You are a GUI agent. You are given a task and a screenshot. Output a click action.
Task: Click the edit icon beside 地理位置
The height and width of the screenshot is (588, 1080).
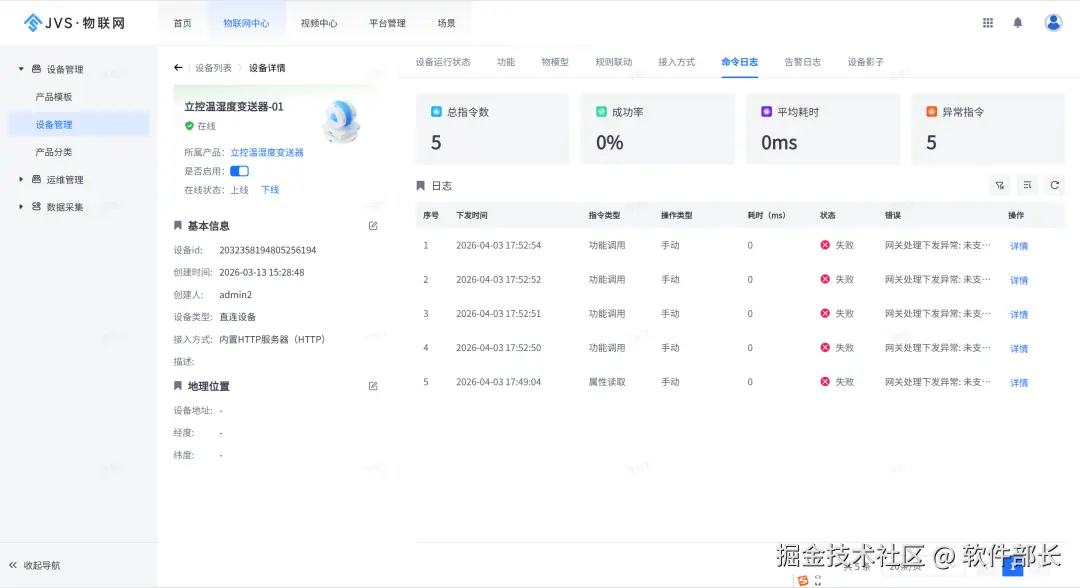coord(372,385)
